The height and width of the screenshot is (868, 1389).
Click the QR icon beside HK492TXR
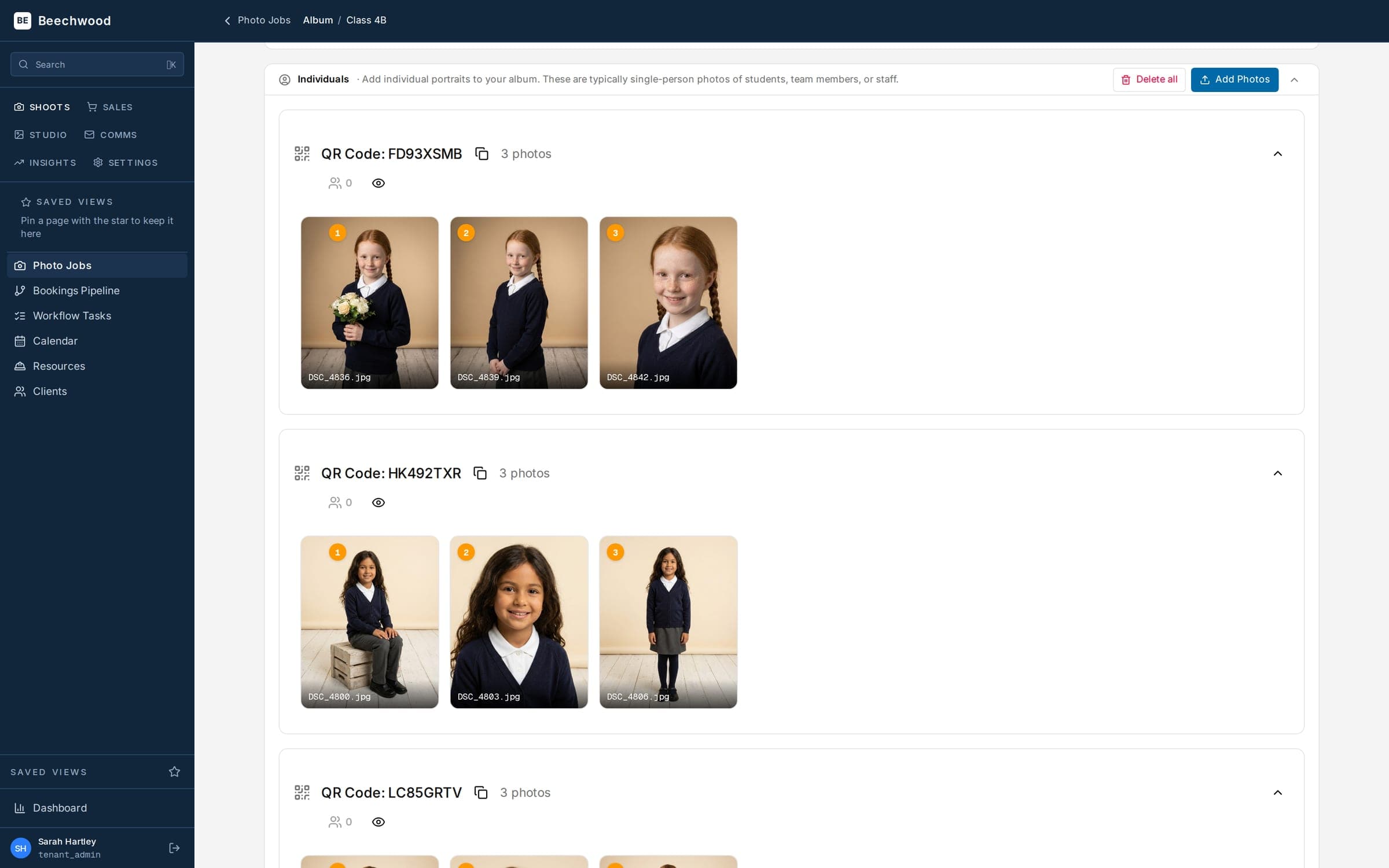(x=302, y=473)
